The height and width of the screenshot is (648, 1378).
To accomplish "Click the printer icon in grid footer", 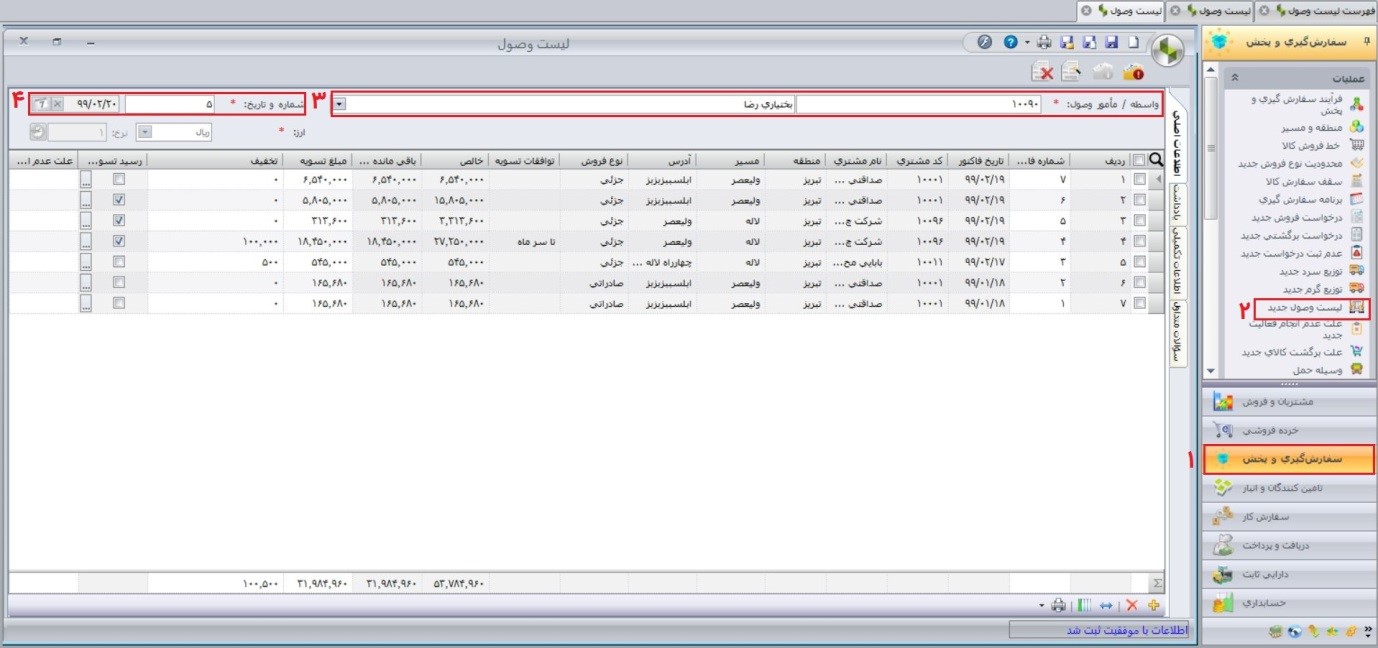I will [x=1059, y=605].
